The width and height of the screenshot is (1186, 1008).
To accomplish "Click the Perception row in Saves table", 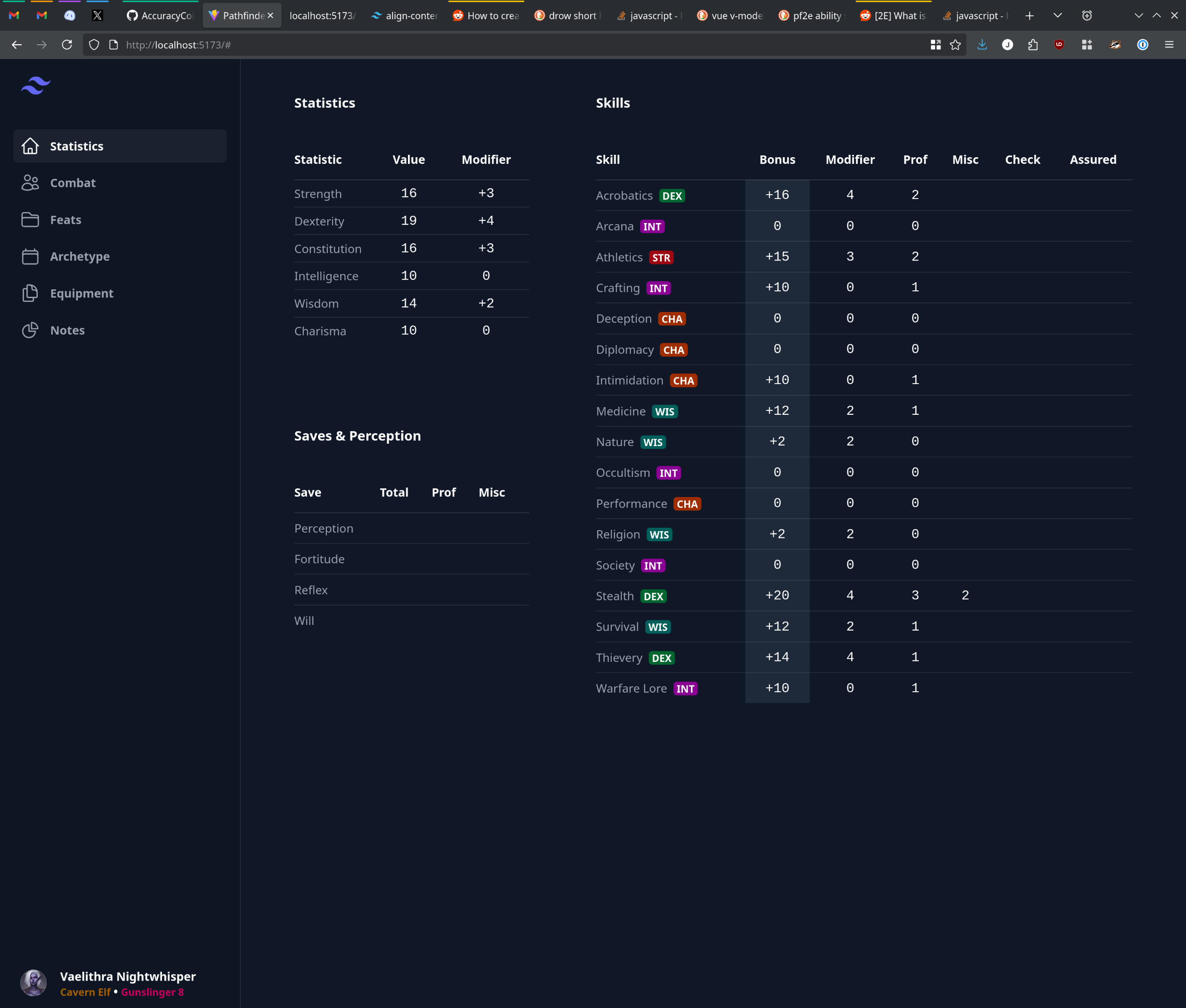I will click(x=411, y=529).
